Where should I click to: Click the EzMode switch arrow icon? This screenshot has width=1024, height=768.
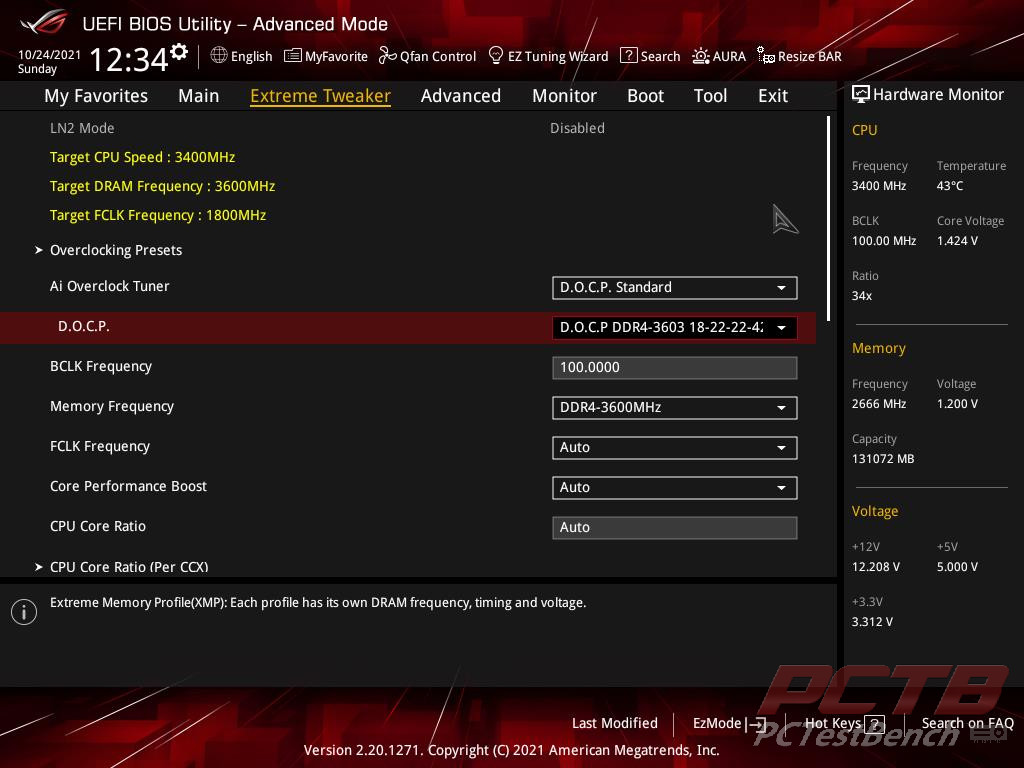756,724
